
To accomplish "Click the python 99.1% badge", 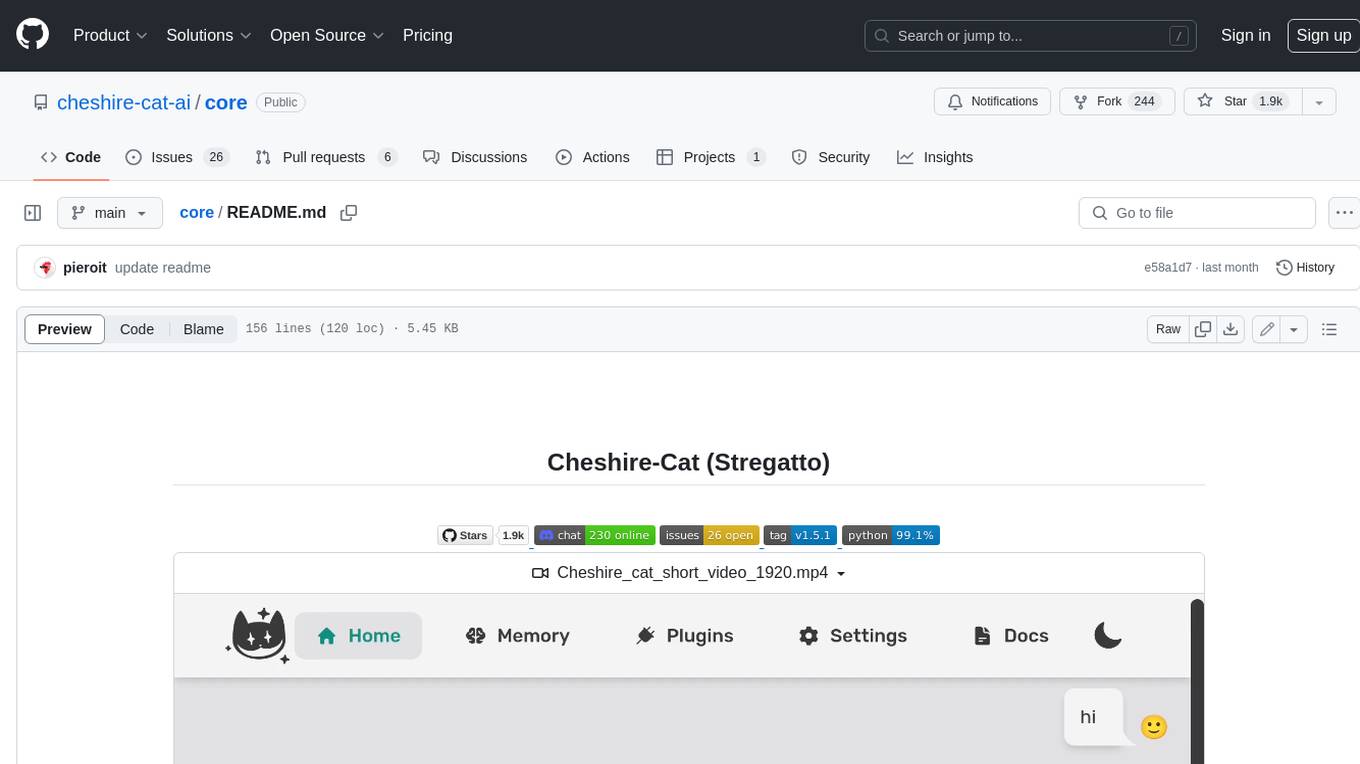I will point(891,535).
